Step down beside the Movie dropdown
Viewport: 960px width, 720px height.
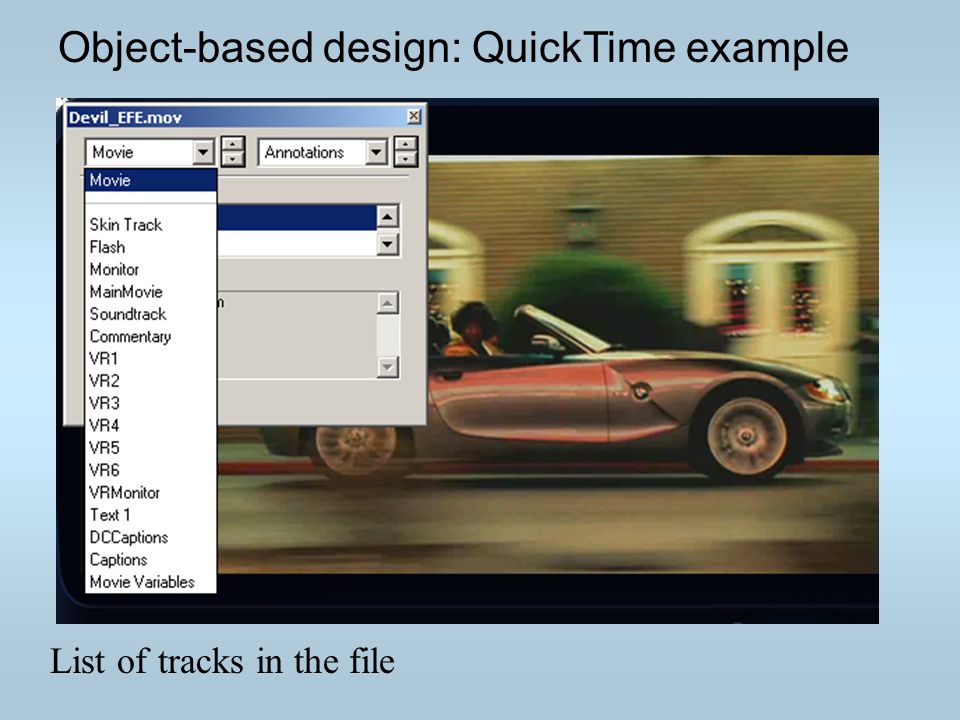pyautogui.click(x=233, y=159)
